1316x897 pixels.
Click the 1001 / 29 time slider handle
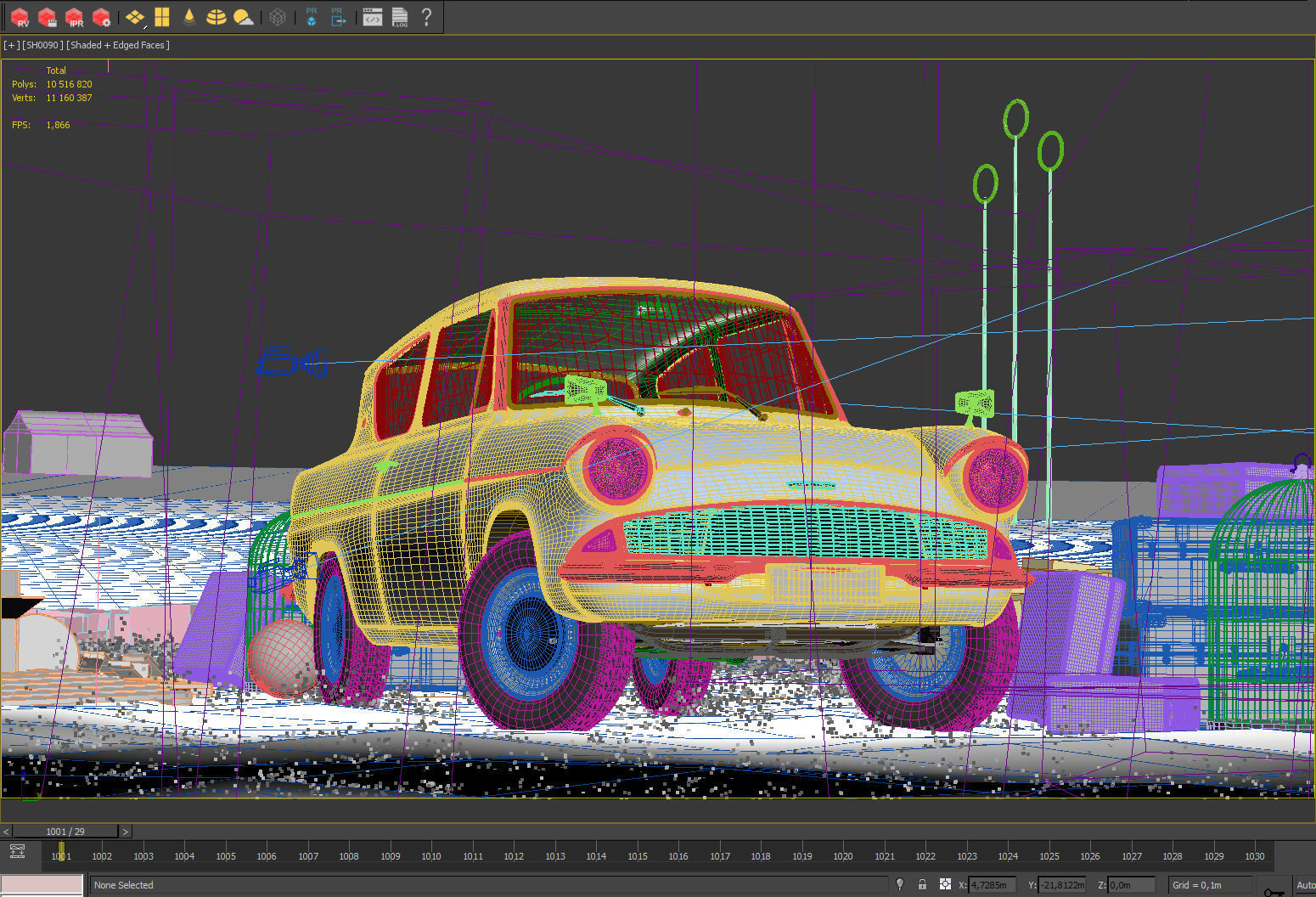pos(65,832)
